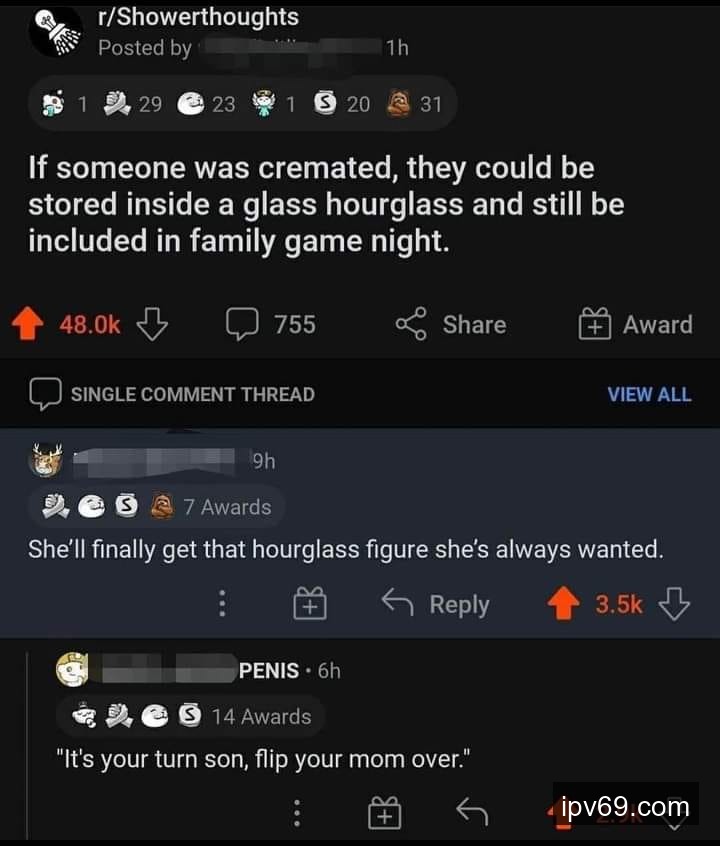Open the r/Showerthoughts subreddit link
Viewport: 720px width, 846px height.
[x=198, y=17]
